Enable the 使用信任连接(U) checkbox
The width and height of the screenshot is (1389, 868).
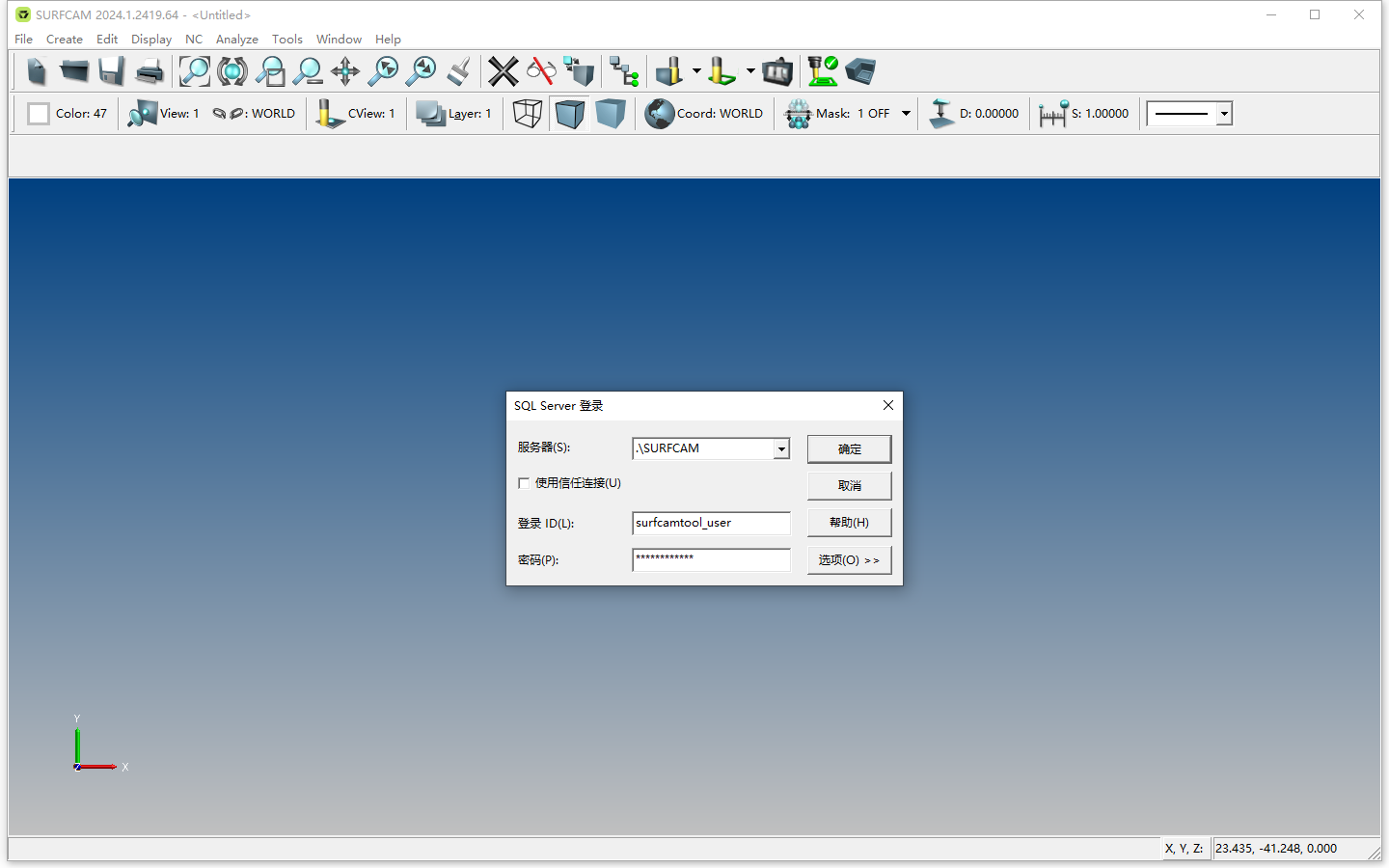524,483
